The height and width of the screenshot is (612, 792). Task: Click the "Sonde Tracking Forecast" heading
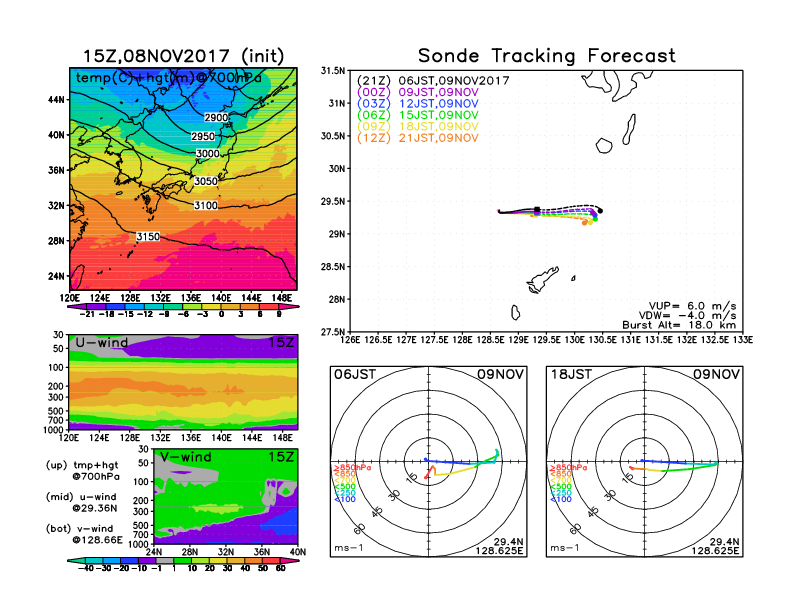coord(547,56)
